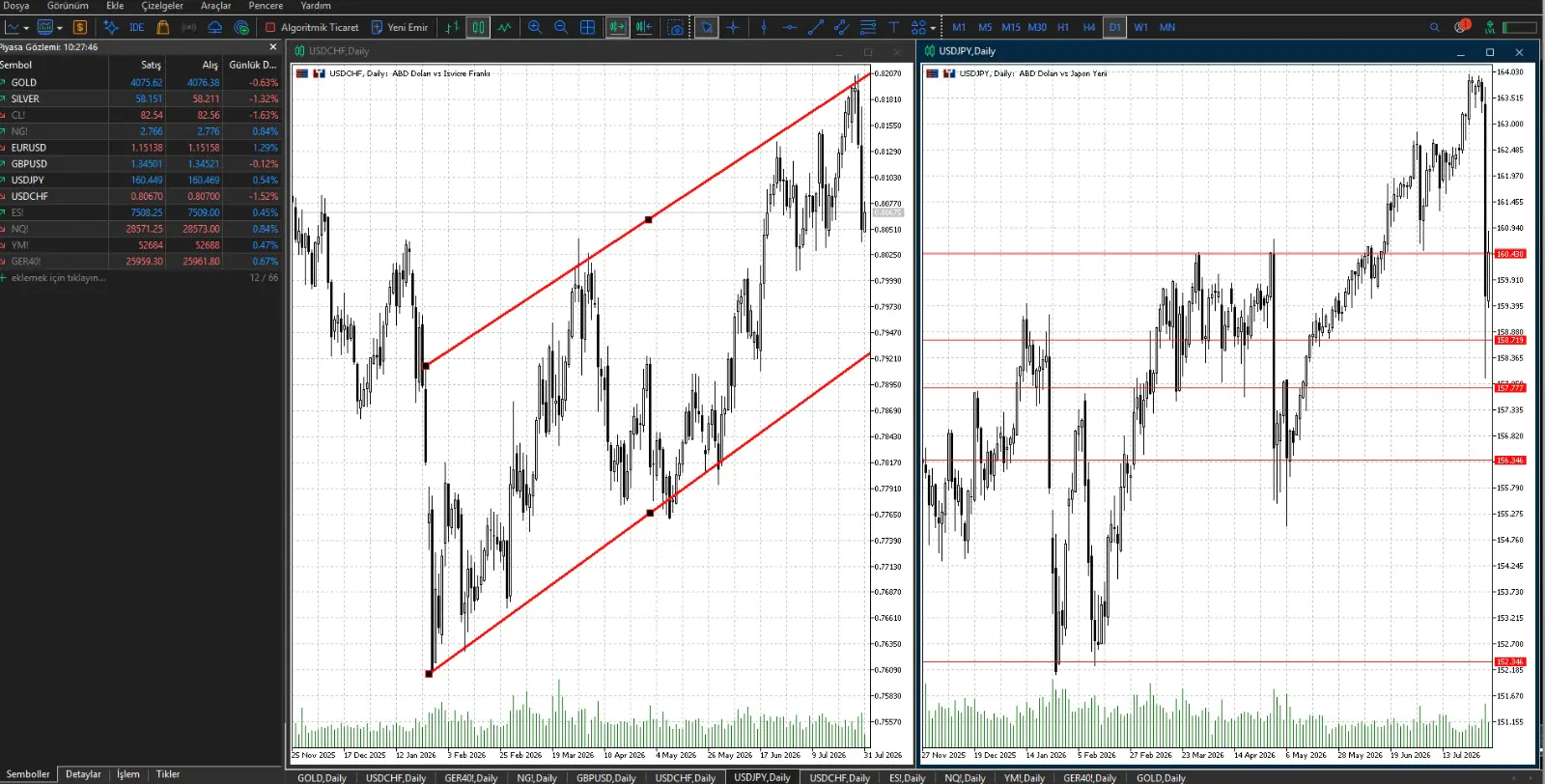The width and height of the screenshot is (1545, 784).
Task: Open the Araçlar menu
Action: tap(215, 6)
